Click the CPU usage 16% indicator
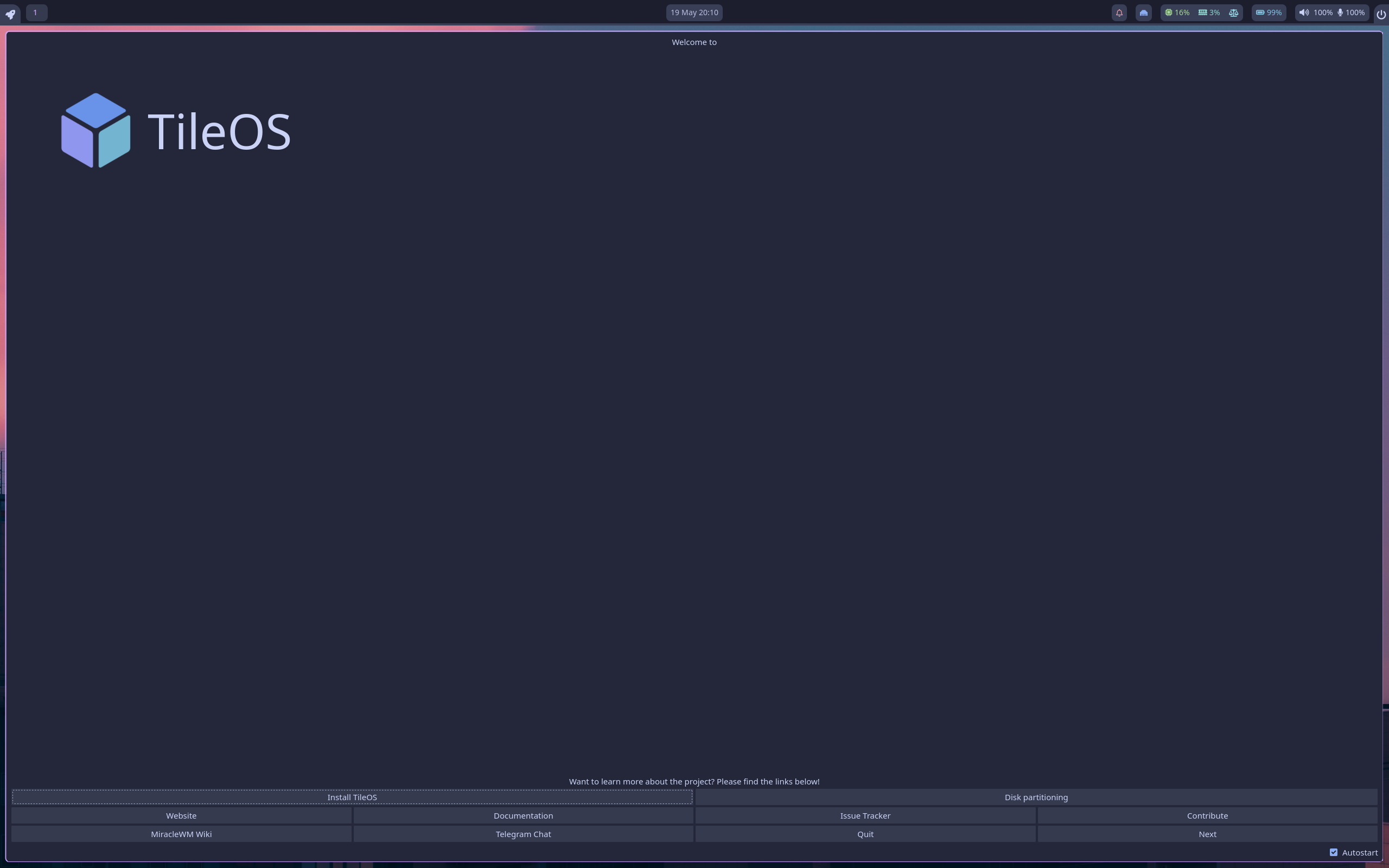This screenshot has height=868, width=1389. [x=1177, y=12]
